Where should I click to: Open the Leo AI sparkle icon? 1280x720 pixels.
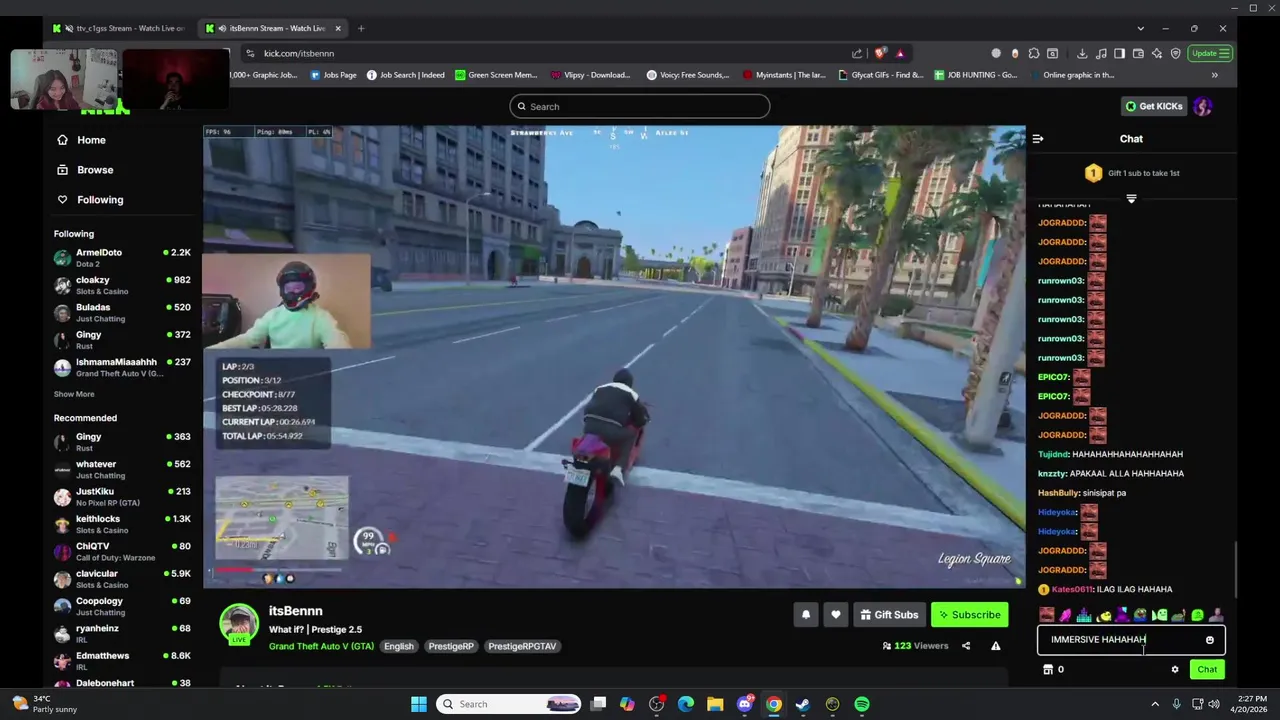pos(1157,53)
